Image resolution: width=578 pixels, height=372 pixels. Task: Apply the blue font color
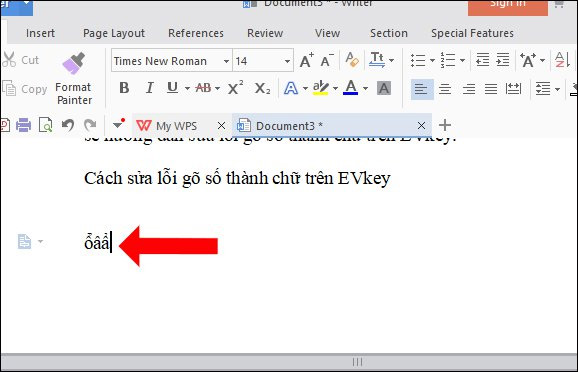point(351,88)
